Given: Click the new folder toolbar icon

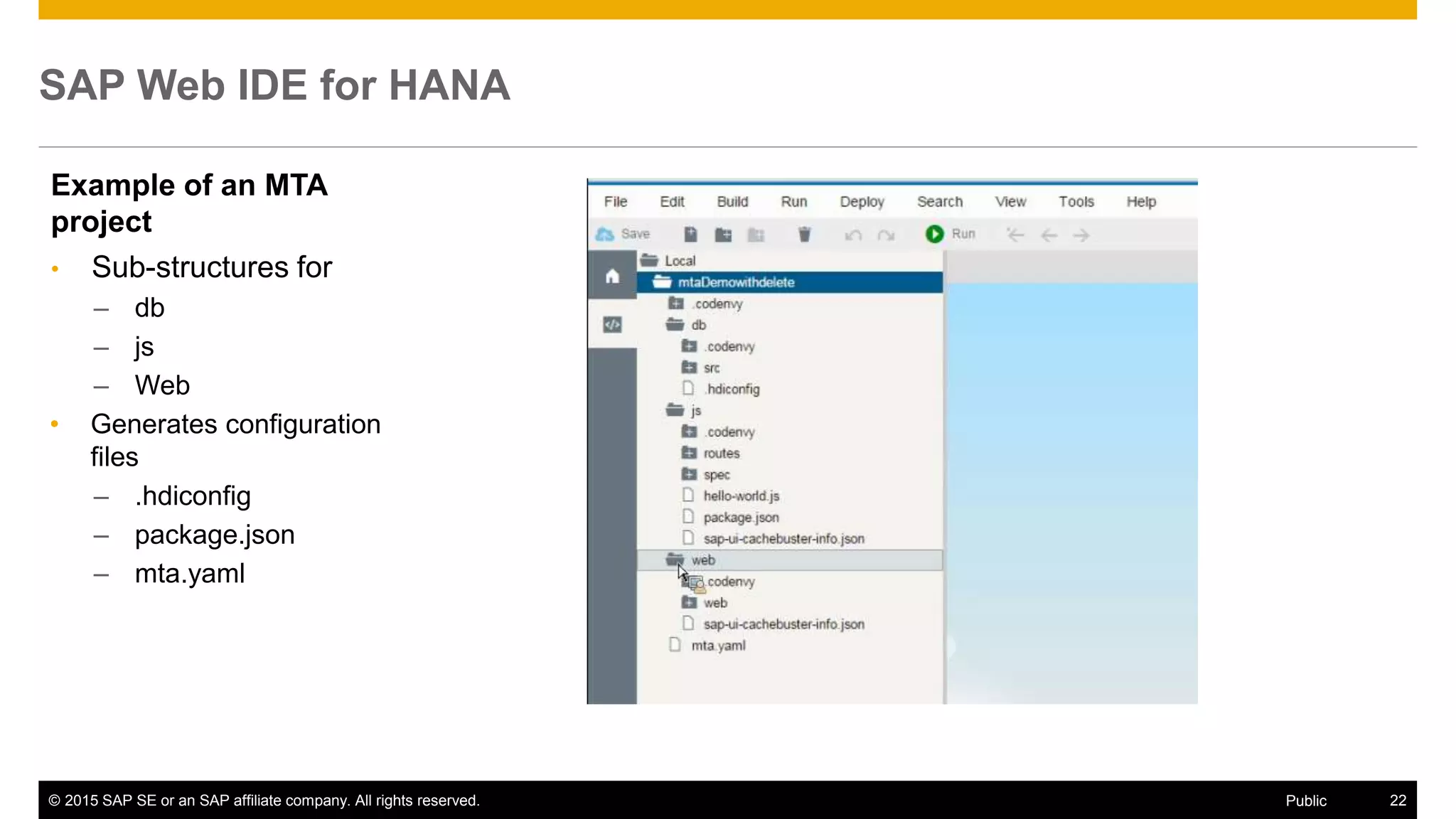Looking at the screenshot, I should pyautogui.click(x=723, y=235).
